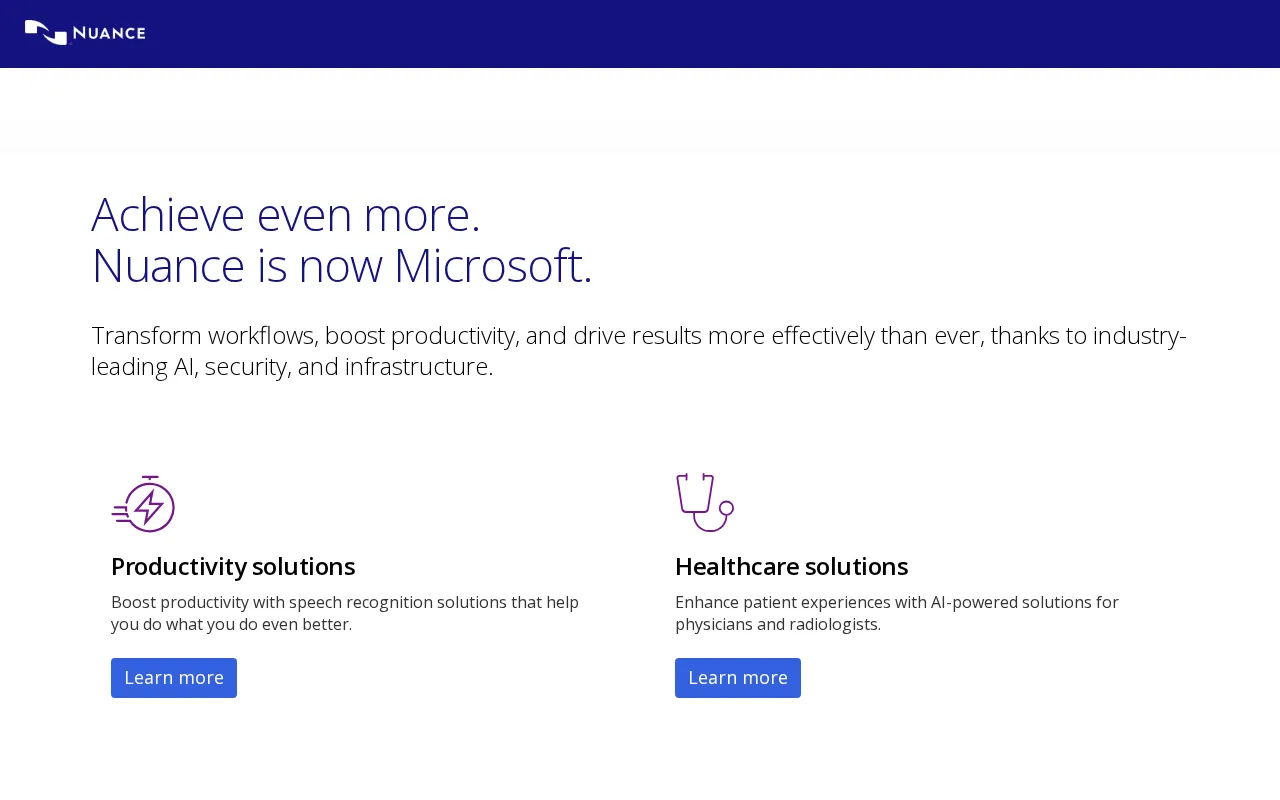Open Learn more under Productivity solutions

[x=174, y=678]
